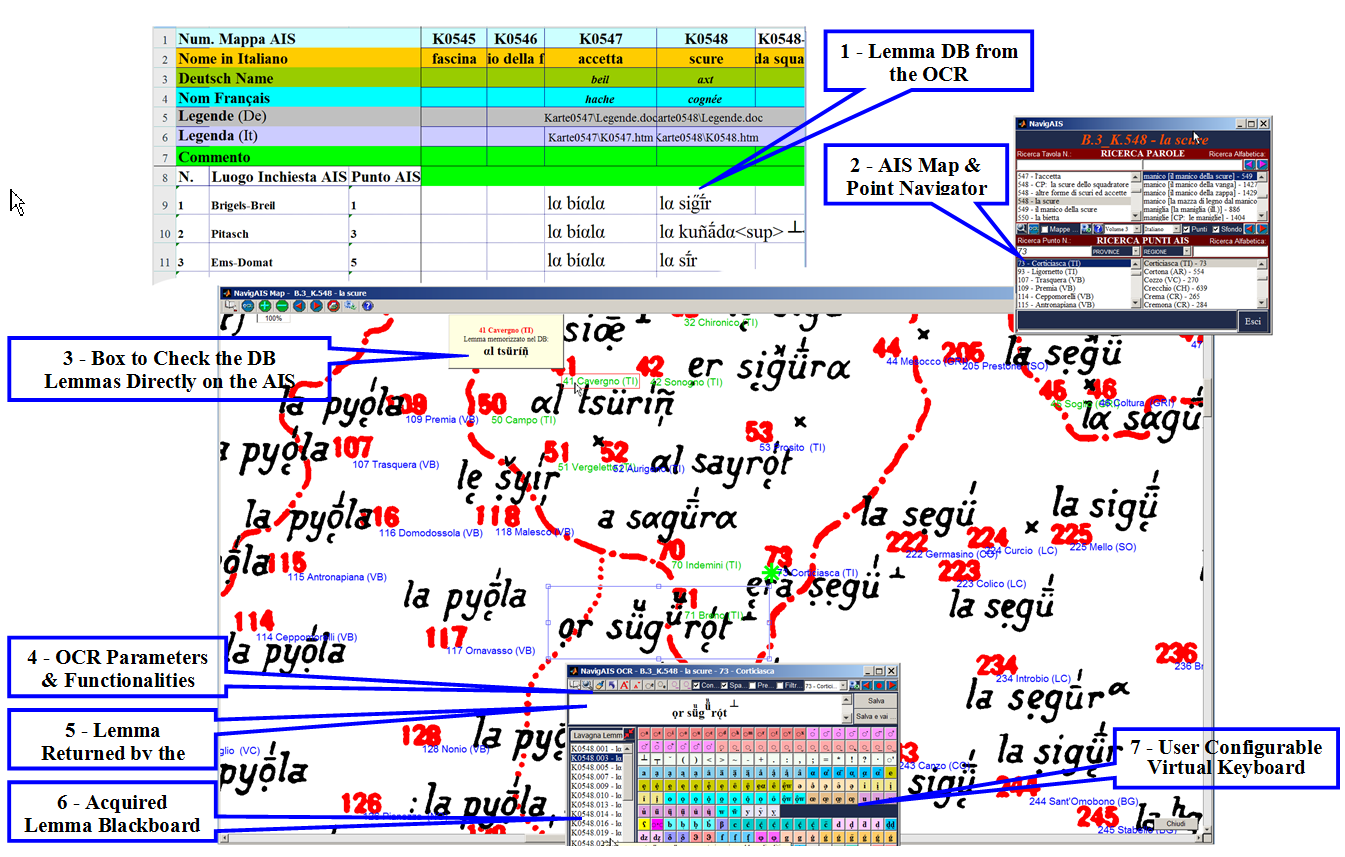Select '547 - l'accetta' in map list
The width and height of the screenshot is (1345, 857).
click(1074, 176)
